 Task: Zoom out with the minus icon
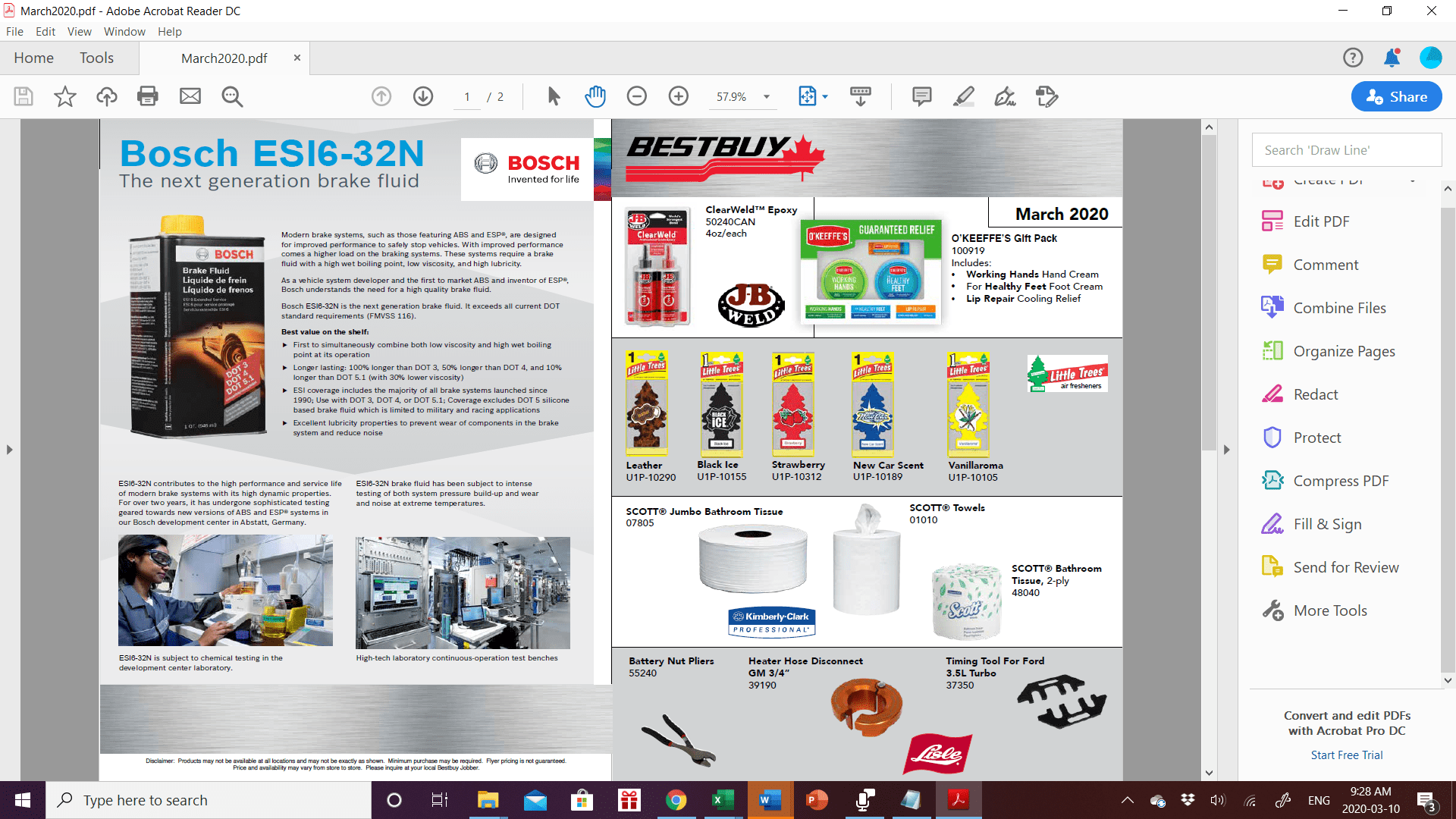[637, 96]
